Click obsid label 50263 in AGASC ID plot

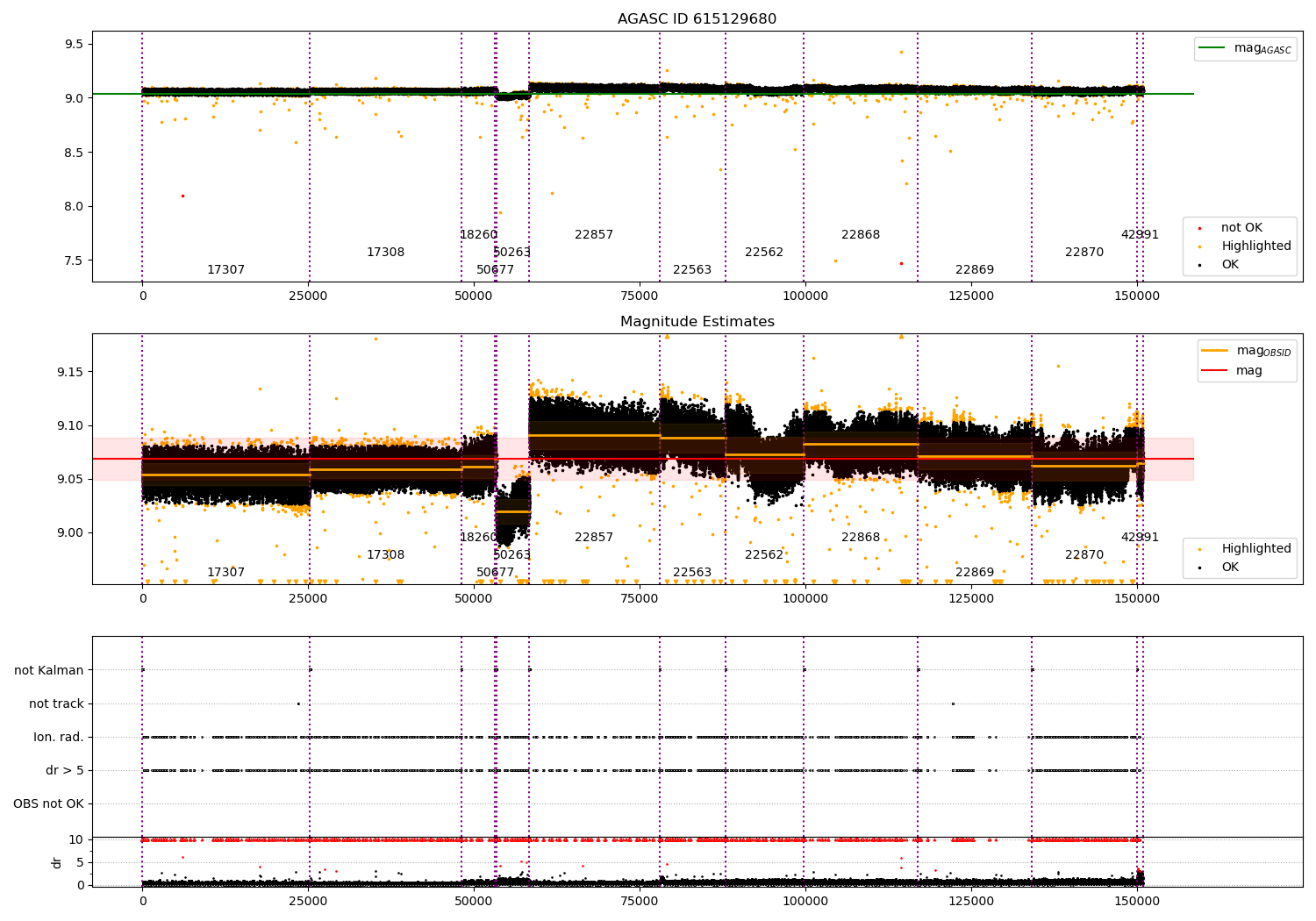511,253
